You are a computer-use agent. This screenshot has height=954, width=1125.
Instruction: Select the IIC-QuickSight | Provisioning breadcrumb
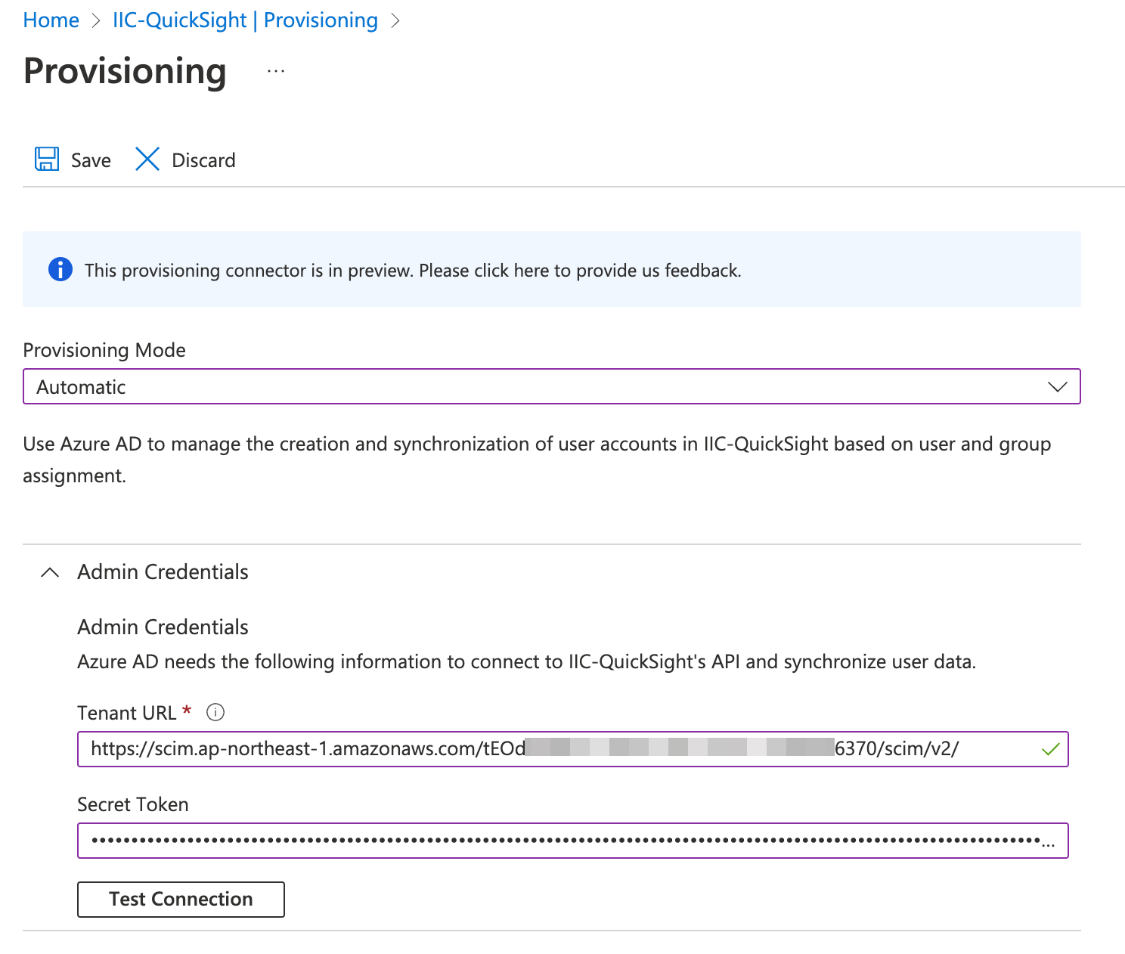coord(244,19)
